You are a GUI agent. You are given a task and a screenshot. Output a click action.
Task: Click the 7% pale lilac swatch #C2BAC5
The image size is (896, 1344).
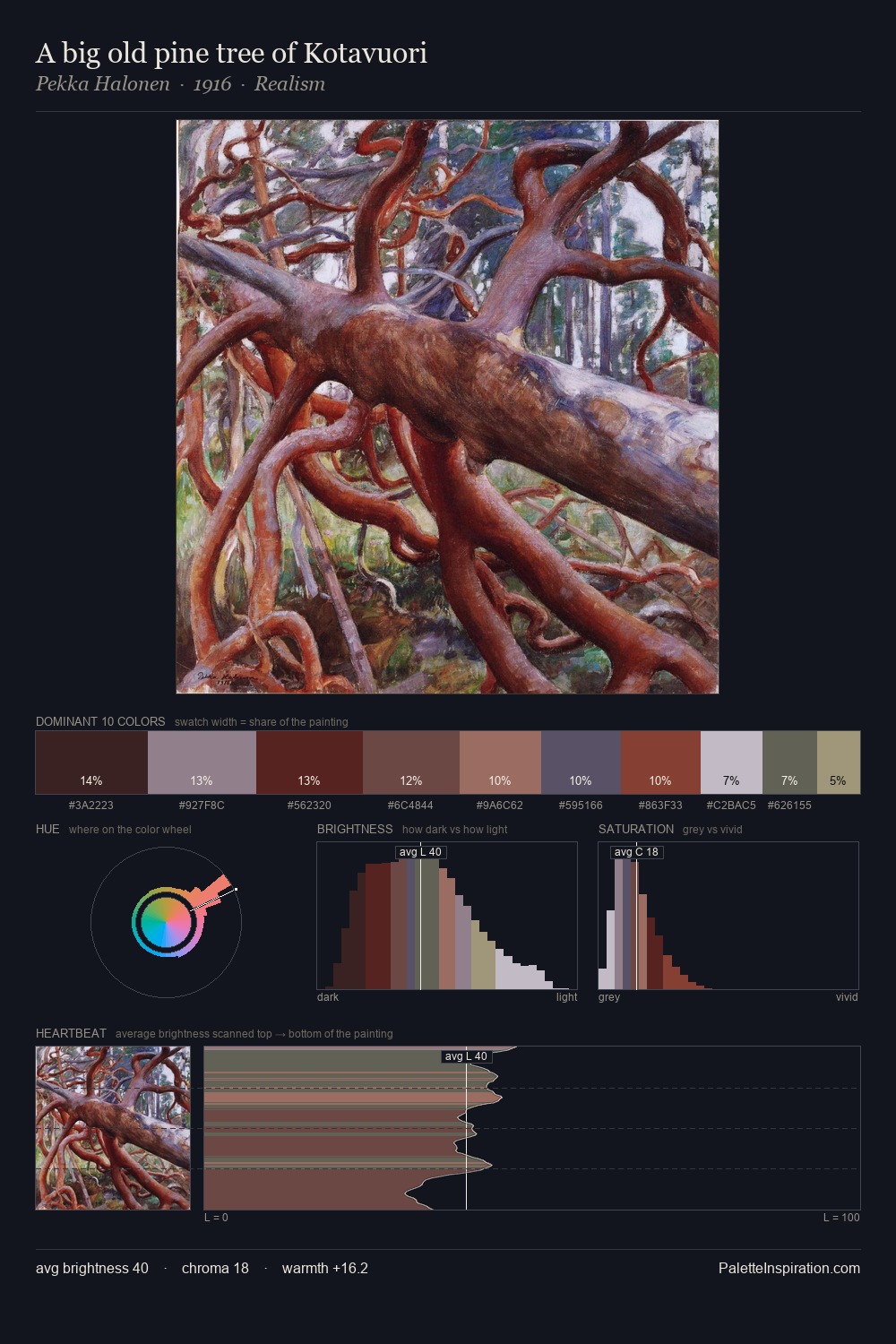731,762
